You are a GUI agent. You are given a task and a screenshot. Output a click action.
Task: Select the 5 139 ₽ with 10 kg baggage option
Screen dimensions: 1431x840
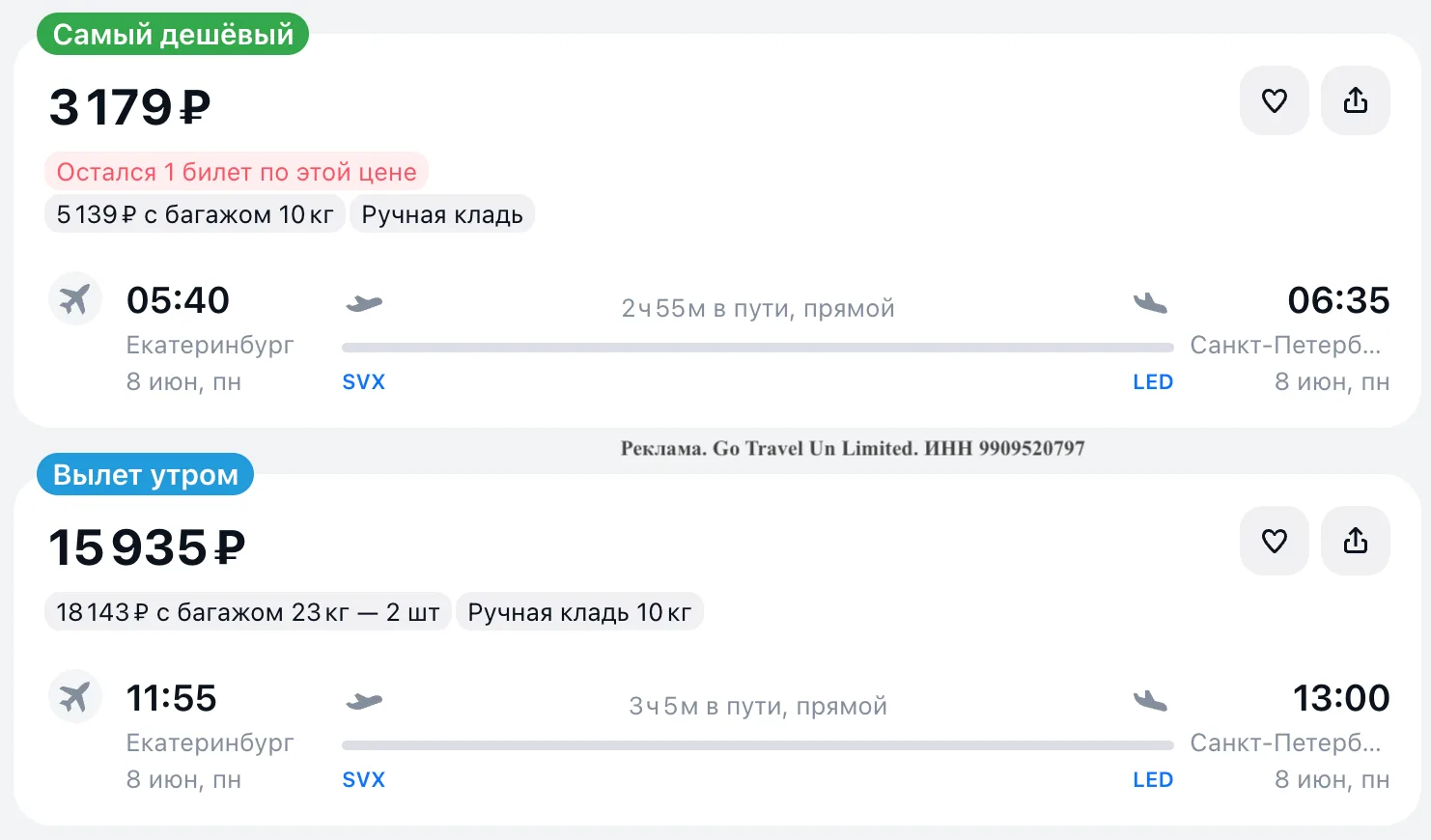tap(195, 214)
